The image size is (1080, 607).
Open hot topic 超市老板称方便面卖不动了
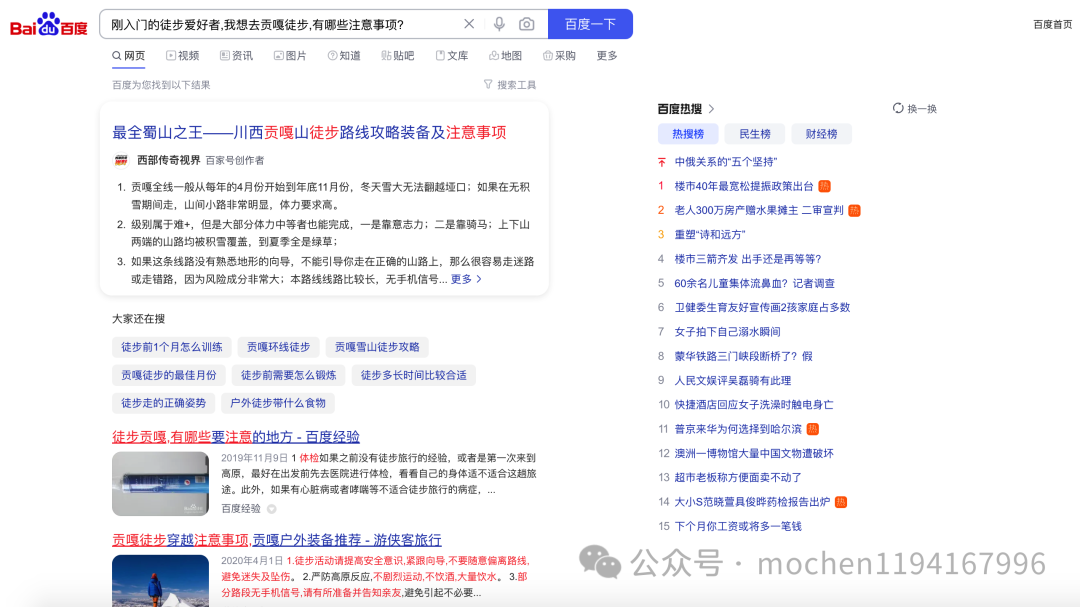[x=738, y=477]
